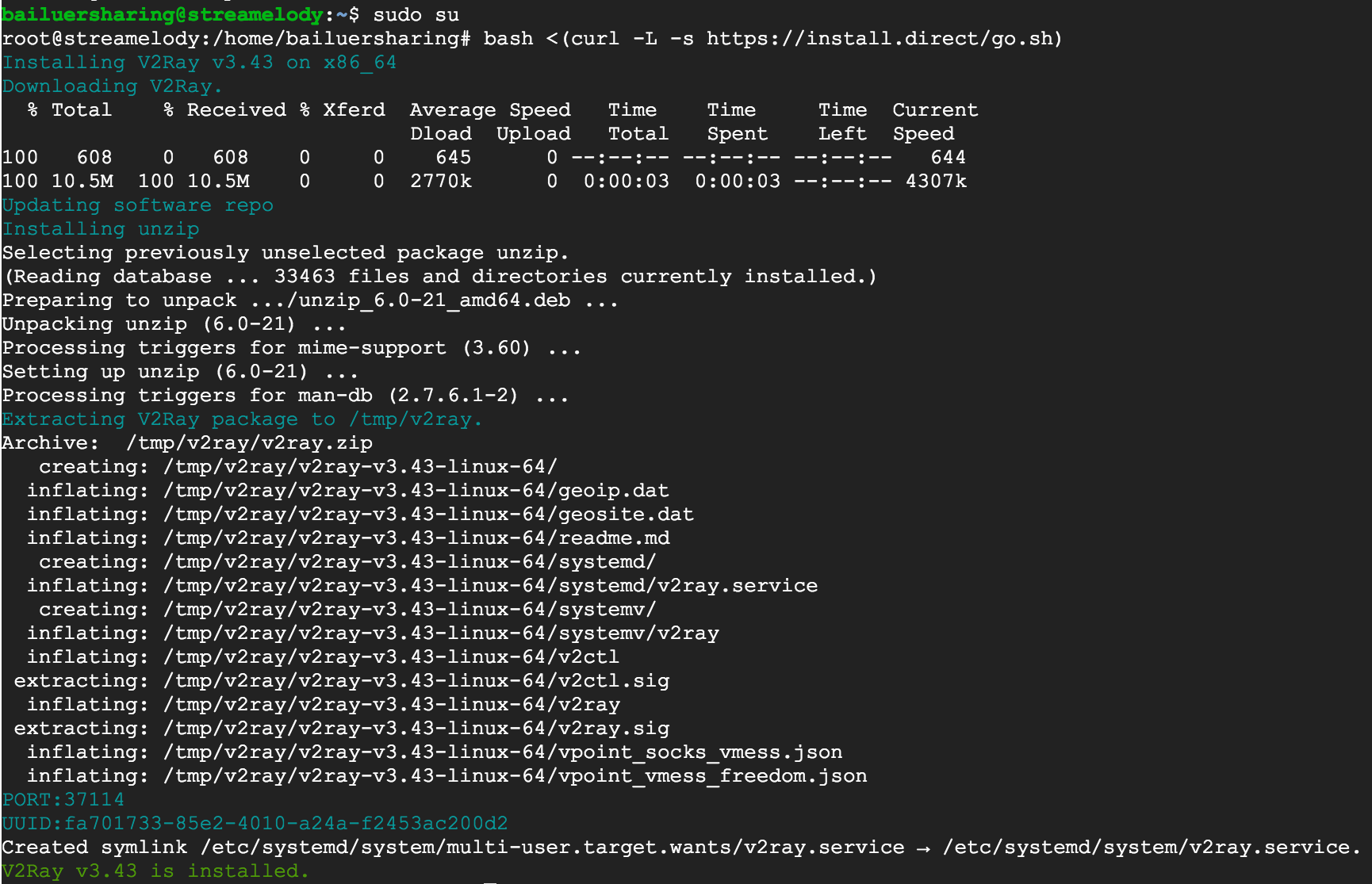Click 'Selecting previously unselected package unzip.' line

286,253
